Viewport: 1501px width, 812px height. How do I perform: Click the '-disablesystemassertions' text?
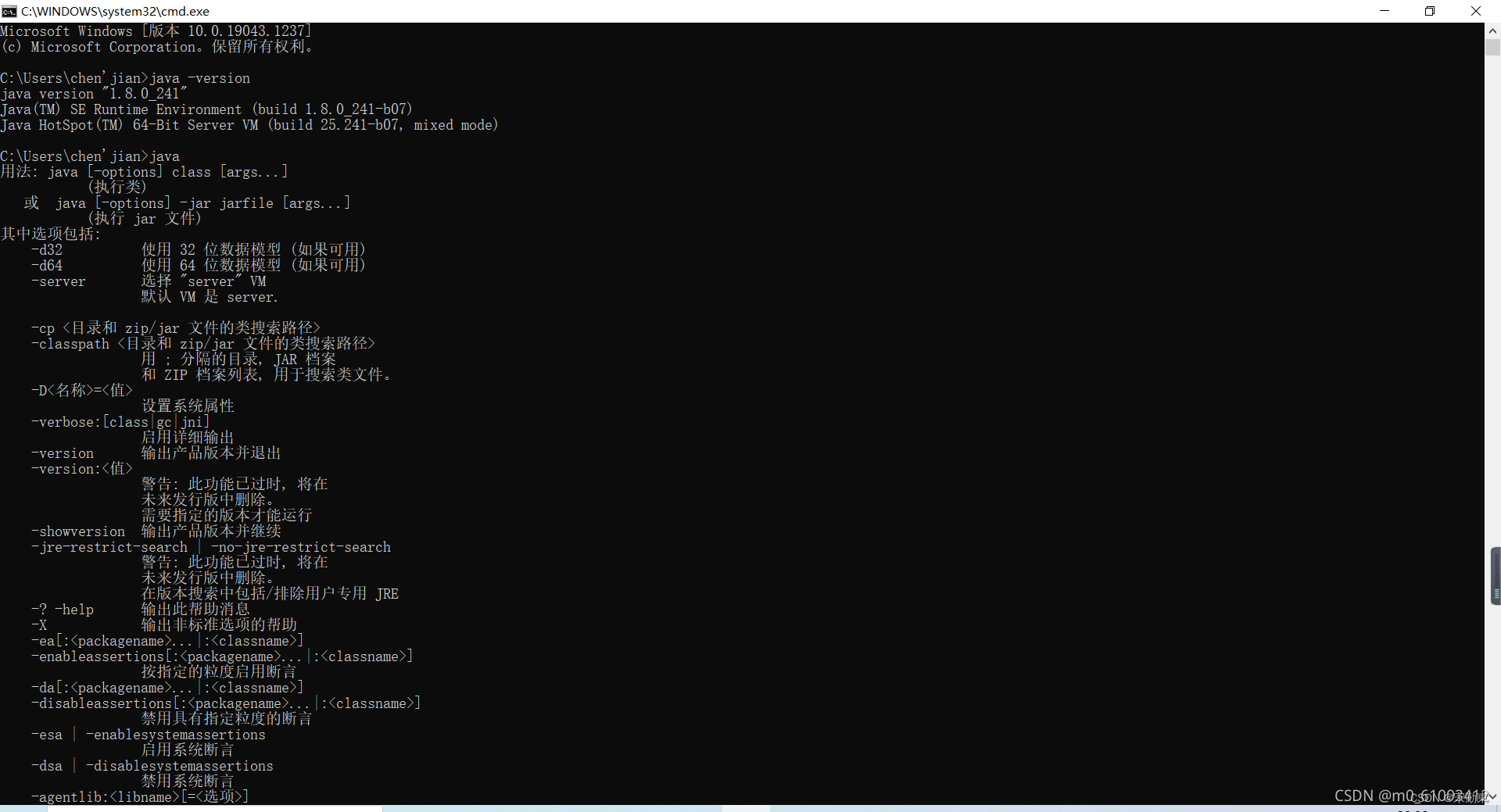(180, 766)
